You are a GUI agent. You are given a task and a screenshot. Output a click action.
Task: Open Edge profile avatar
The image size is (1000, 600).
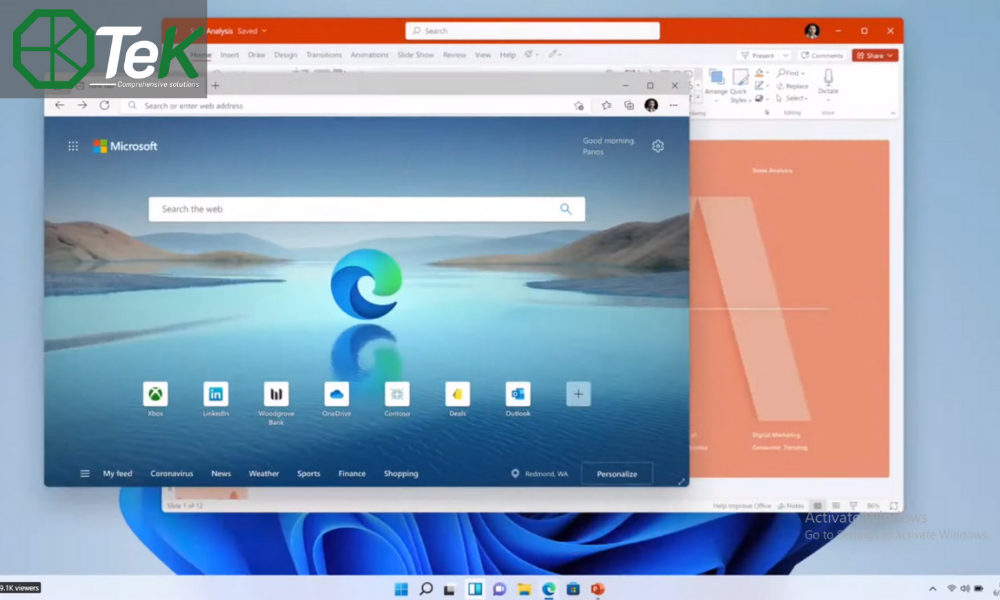pos(651,105)
